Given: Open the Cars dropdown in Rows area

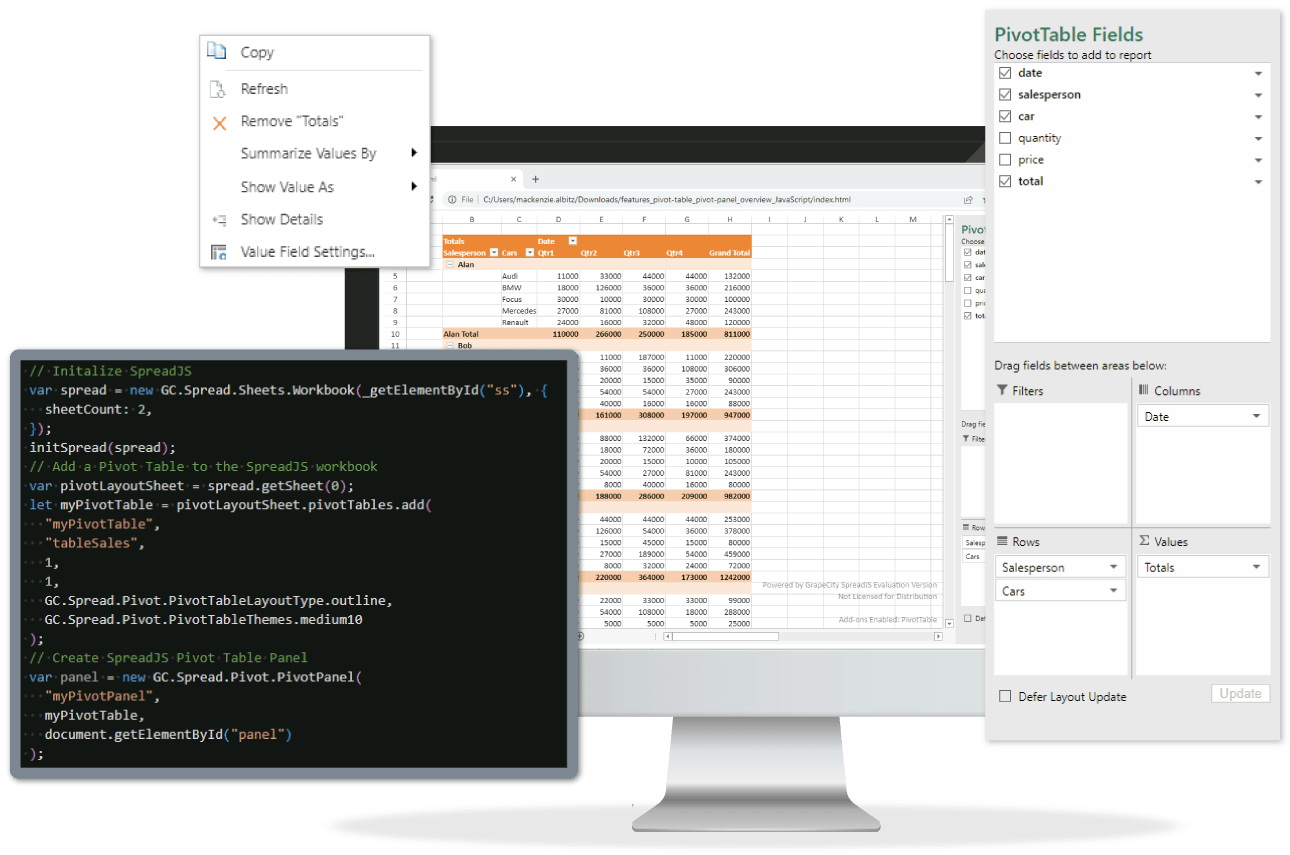Looking at the screenshot, I should (1113, 591).
